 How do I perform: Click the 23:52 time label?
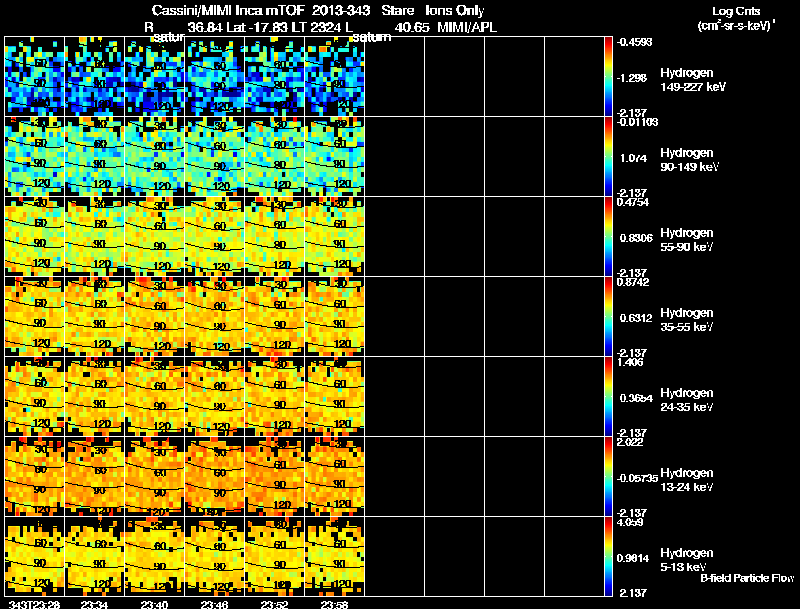[274, 604]
